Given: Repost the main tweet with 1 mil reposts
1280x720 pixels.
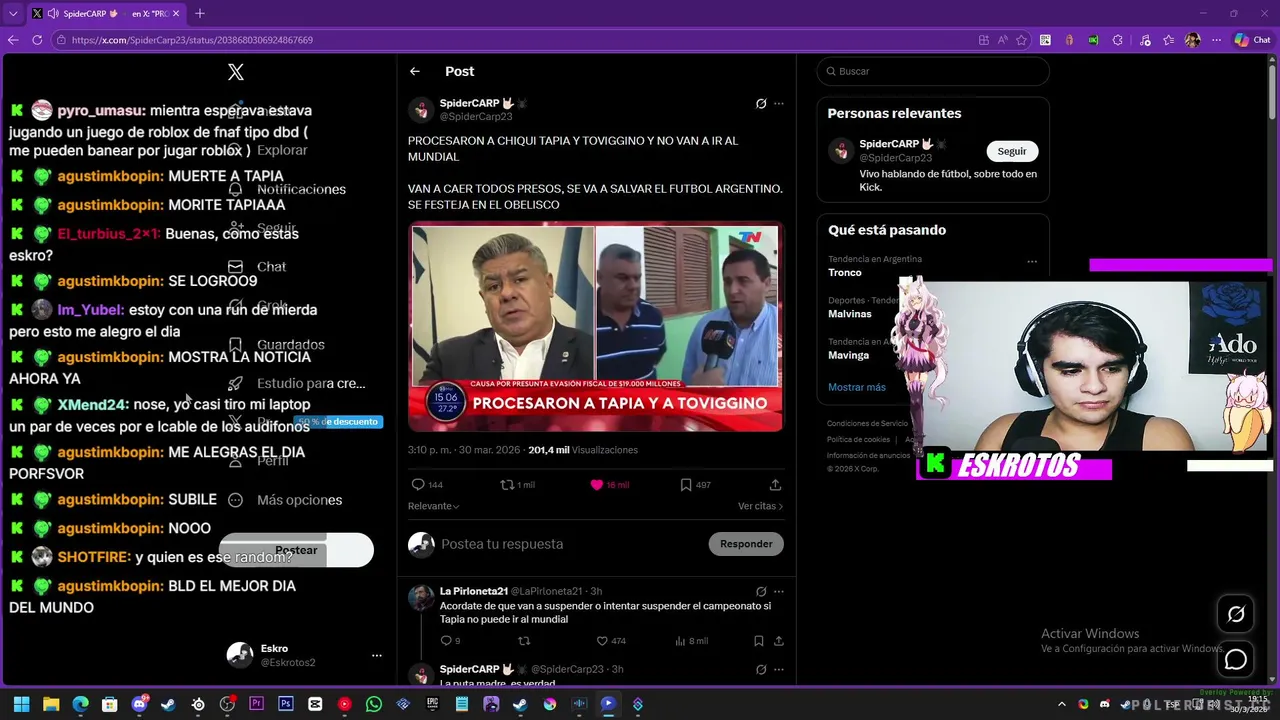Looking at the screenshot, I should [x=517, y=485].
